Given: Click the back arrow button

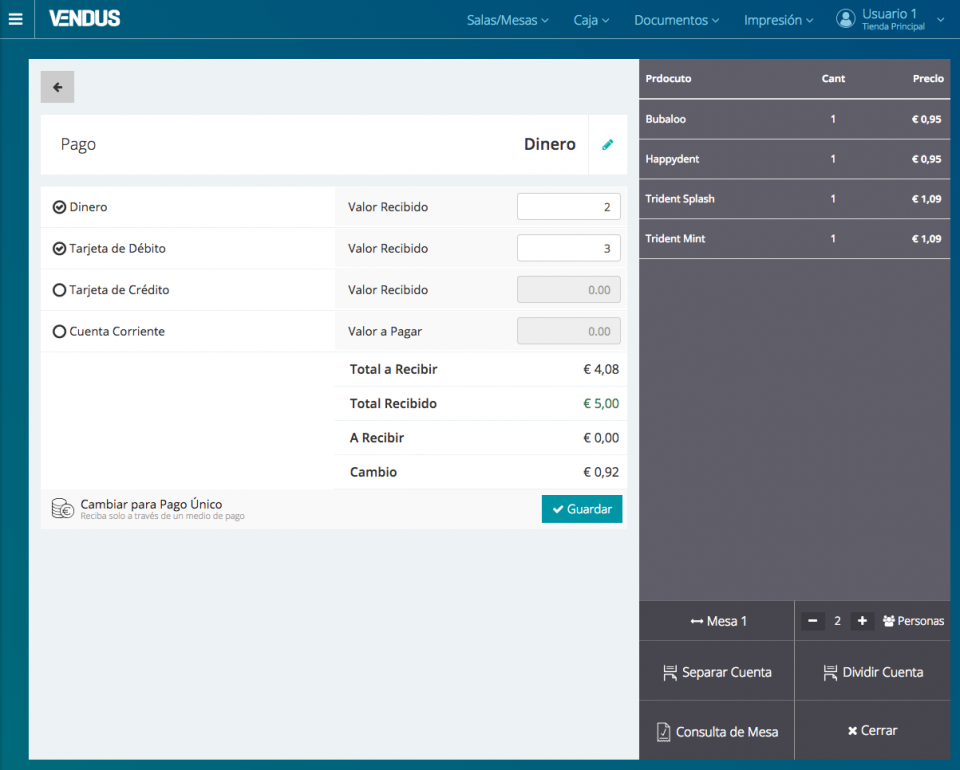Looking at the screenshot, I should coord(57,87).
